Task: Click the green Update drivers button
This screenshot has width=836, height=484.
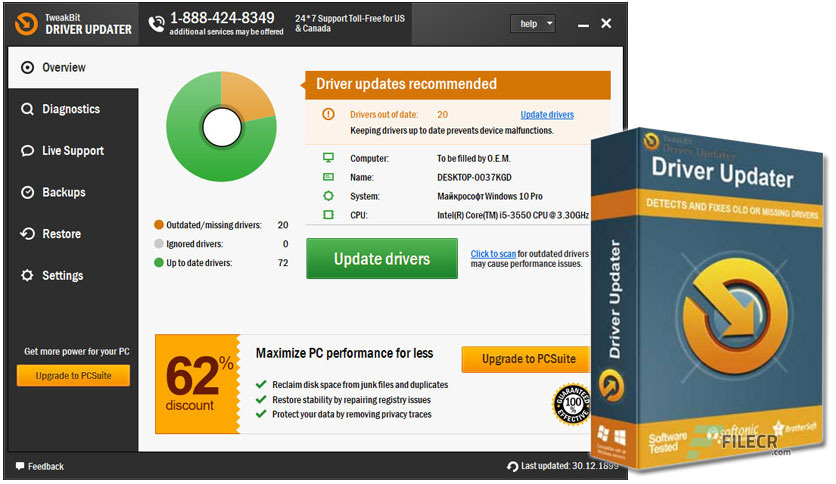Action: [382, 259]
